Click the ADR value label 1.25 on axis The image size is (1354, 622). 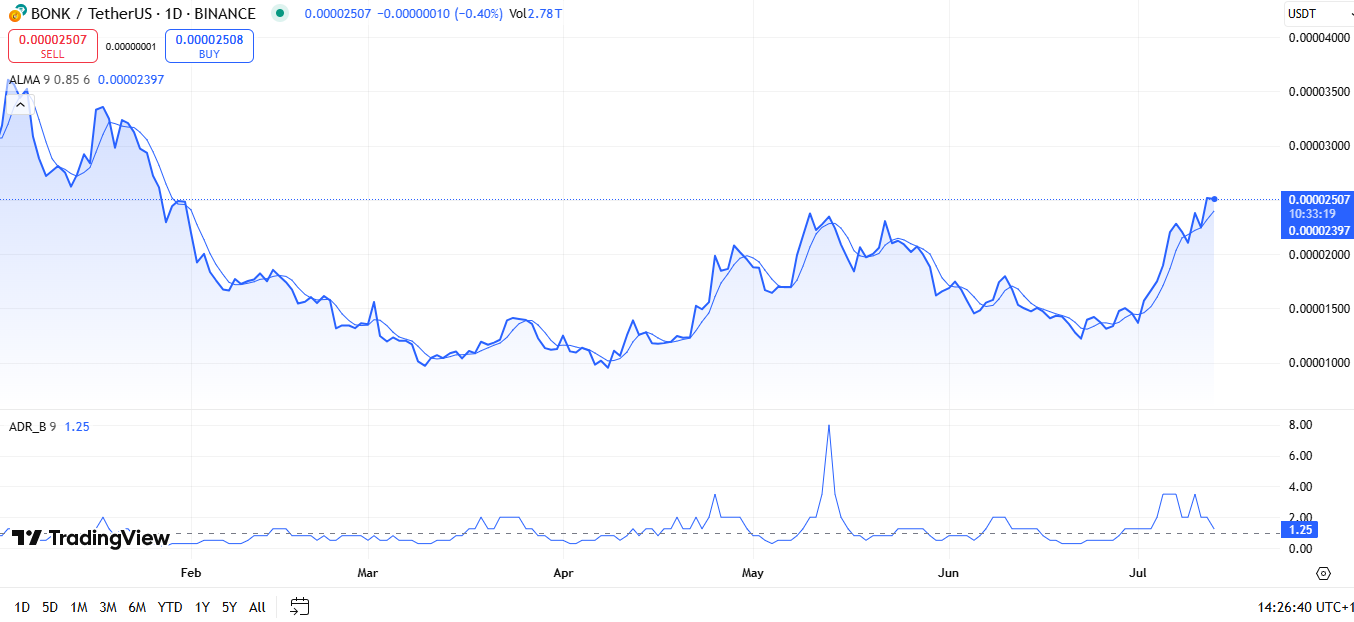pyautogui.click(x=1300, y=530)
